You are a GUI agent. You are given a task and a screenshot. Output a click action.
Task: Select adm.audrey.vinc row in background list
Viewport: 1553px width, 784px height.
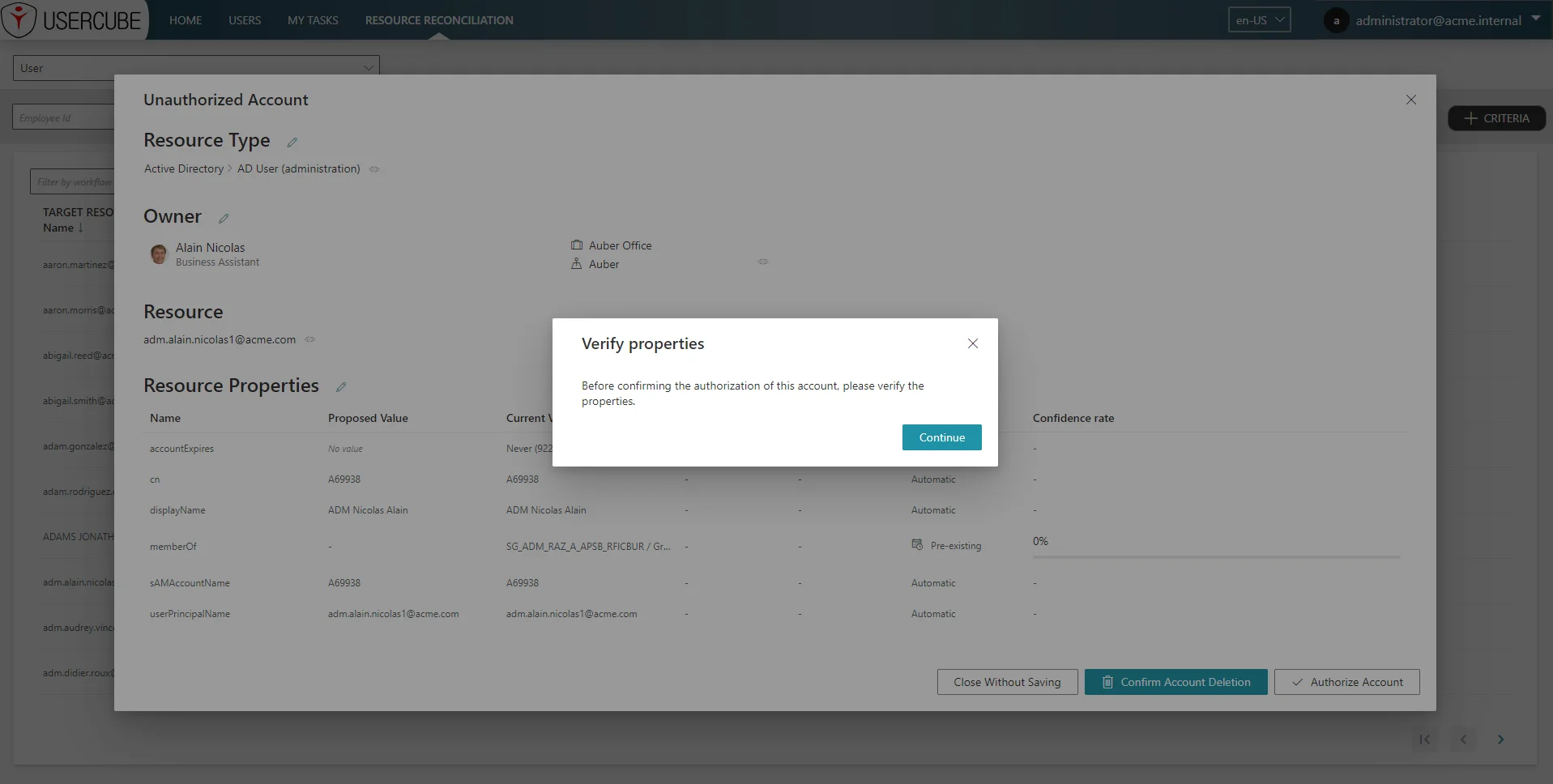[79, 628]
